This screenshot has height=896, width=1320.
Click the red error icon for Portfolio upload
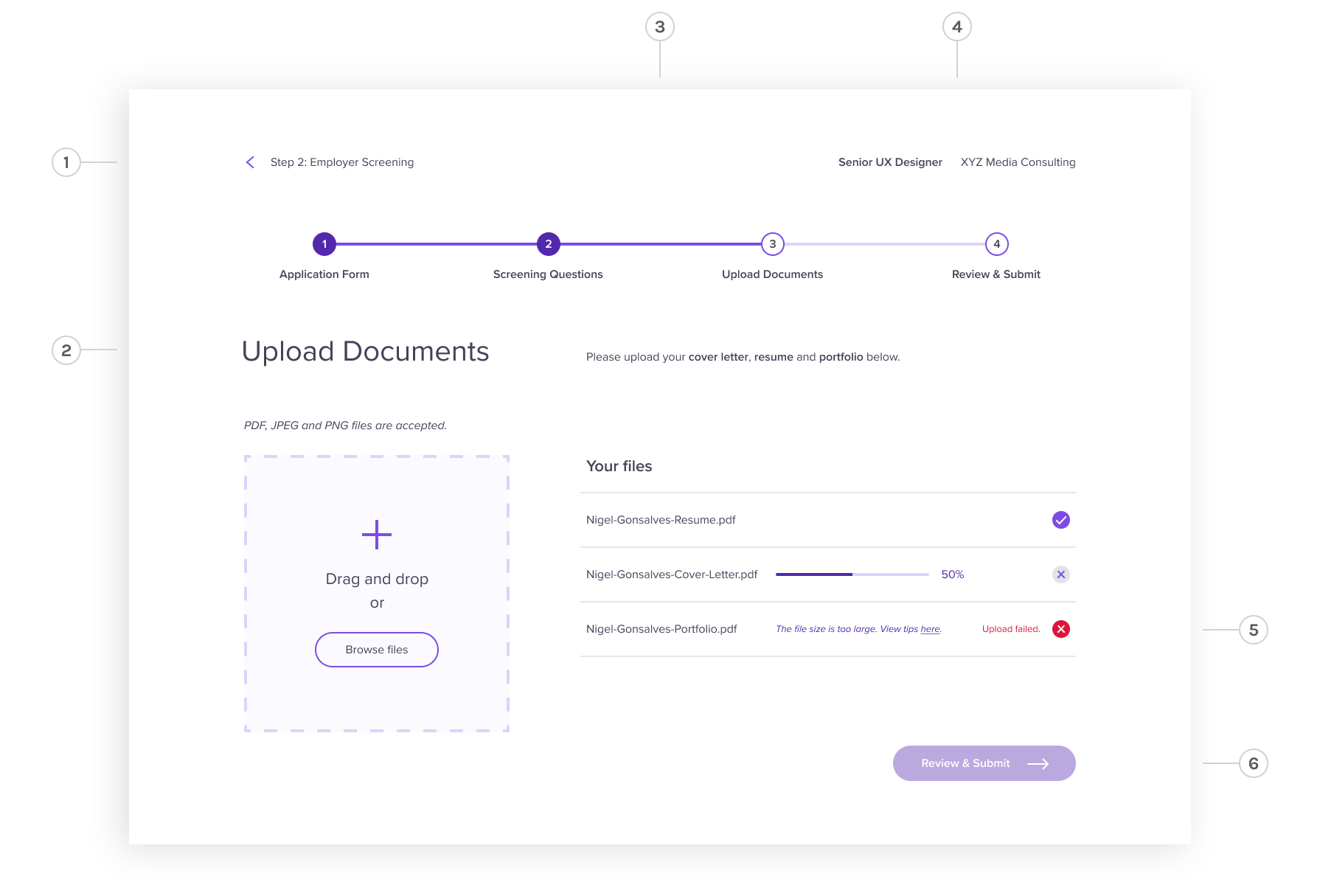point(1060,629)
